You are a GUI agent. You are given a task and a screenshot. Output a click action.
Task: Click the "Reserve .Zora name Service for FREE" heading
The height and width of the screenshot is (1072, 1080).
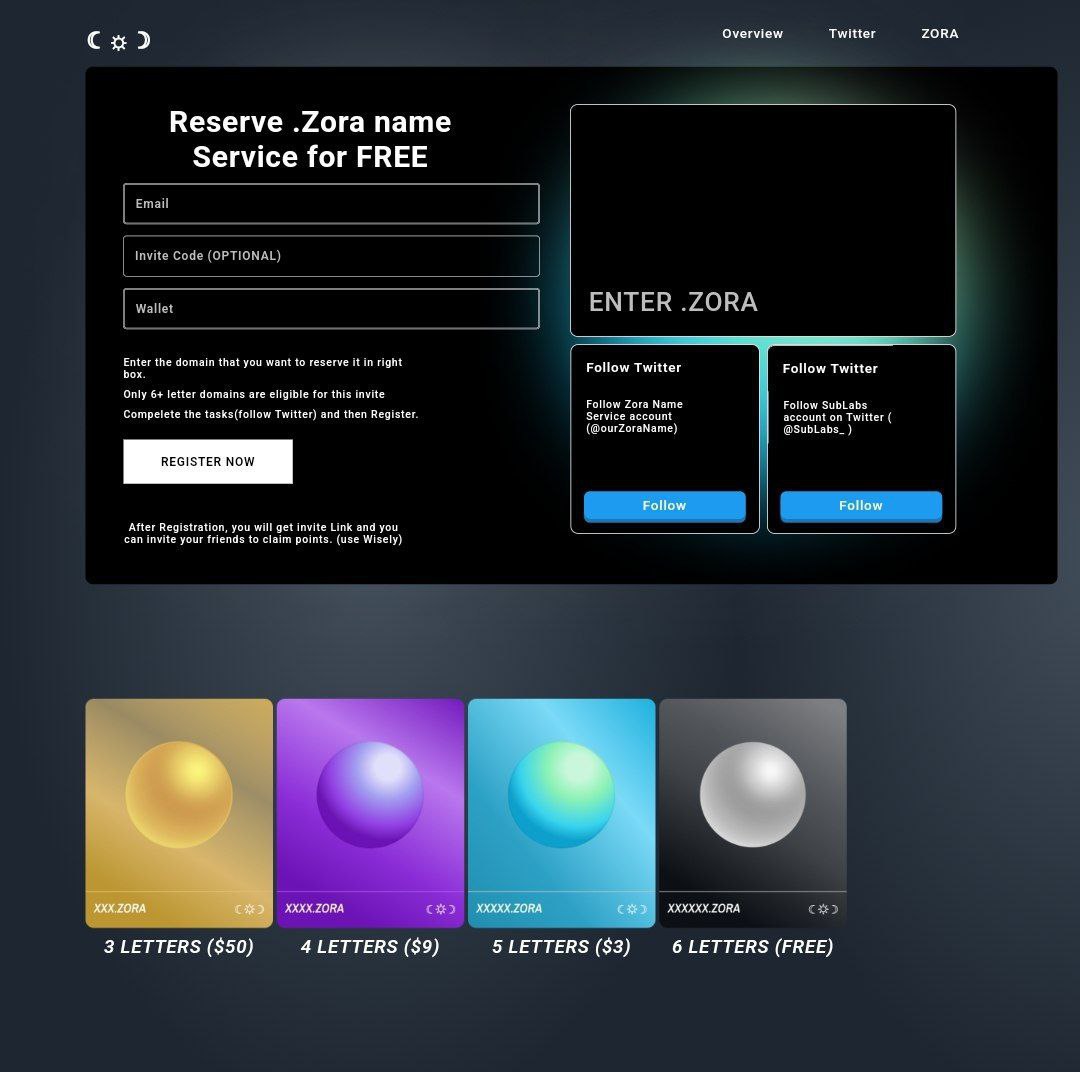tap(310, 139)
